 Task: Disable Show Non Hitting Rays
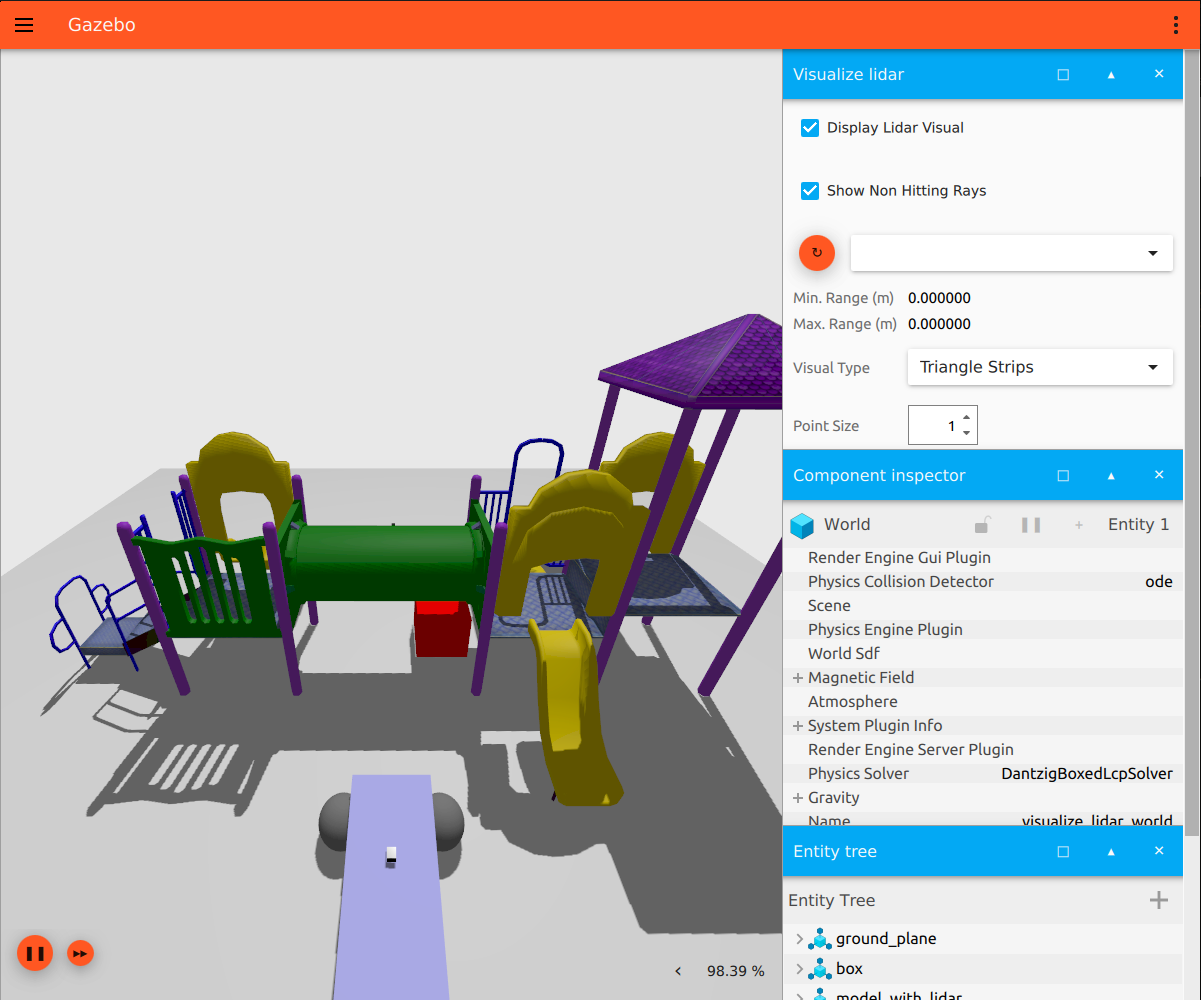point(811,191)
